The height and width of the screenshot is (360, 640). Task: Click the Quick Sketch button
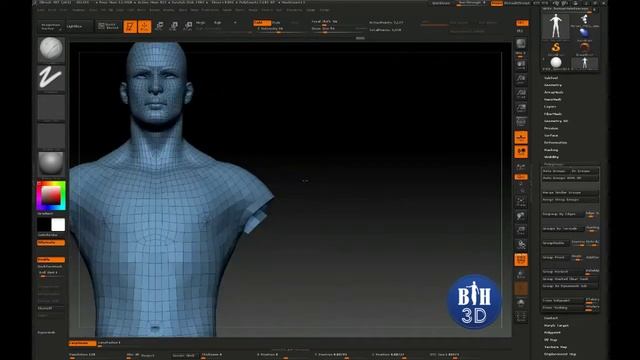(x=108, y=26)
